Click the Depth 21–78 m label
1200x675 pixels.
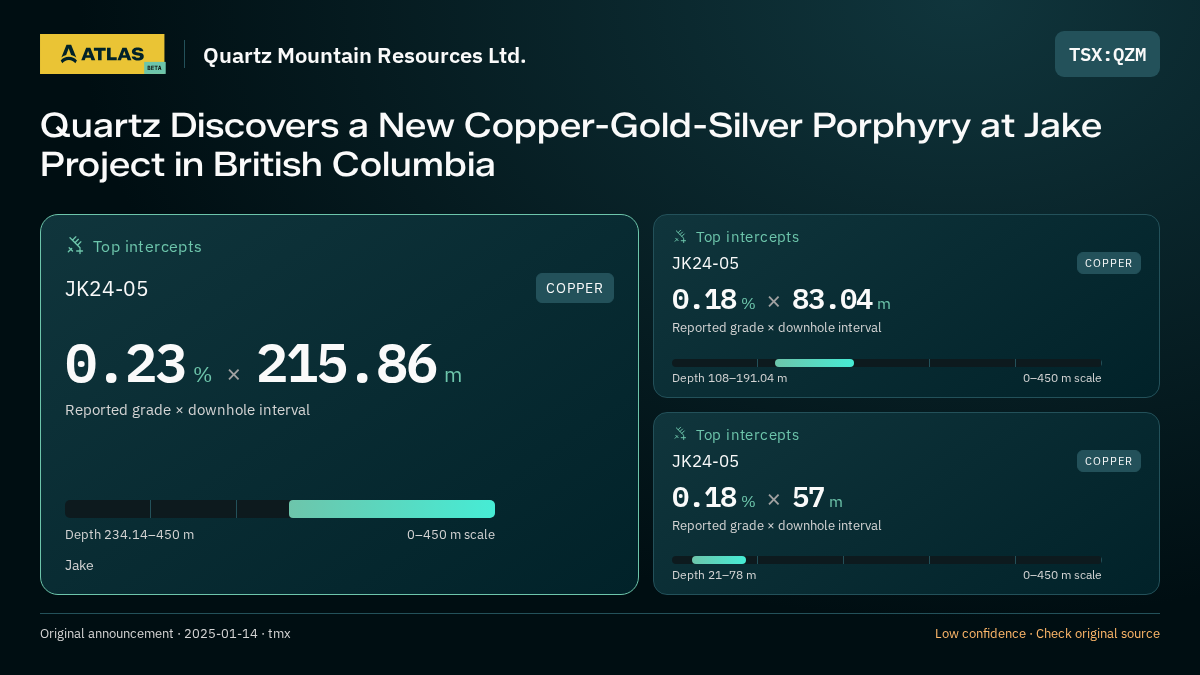pyautogui.click(x=714, y=575)
